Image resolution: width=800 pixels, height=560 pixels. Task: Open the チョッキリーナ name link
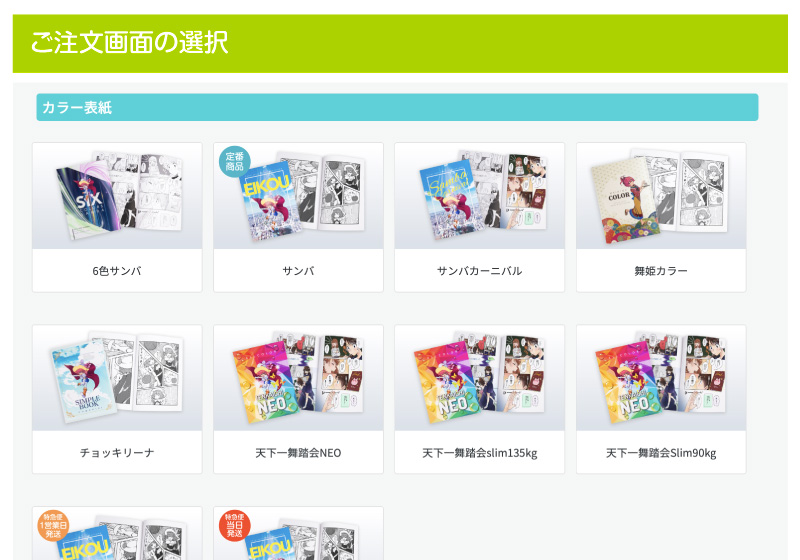point(117,452)
